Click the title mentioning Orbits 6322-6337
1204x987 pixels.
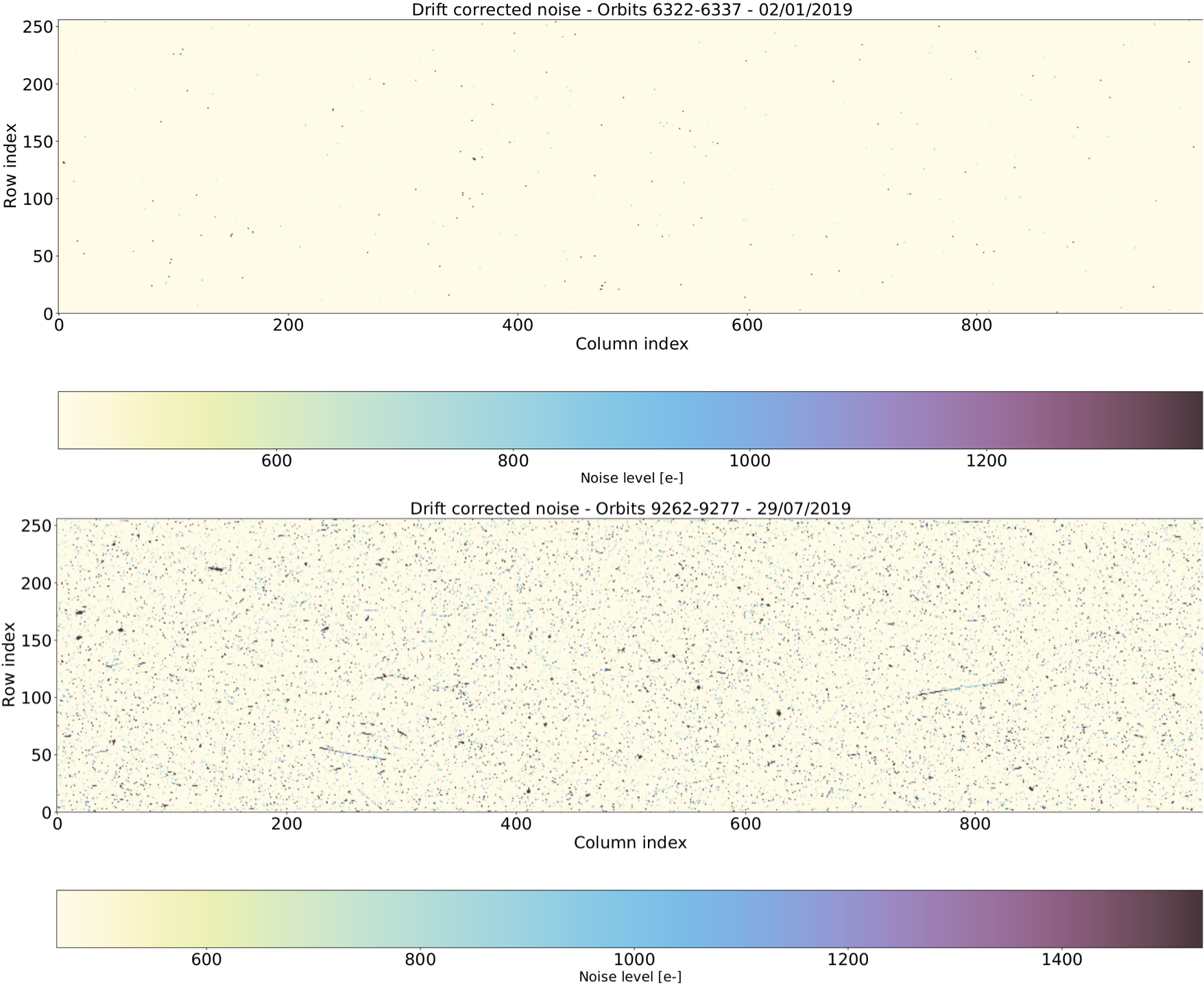coord(631,10)
